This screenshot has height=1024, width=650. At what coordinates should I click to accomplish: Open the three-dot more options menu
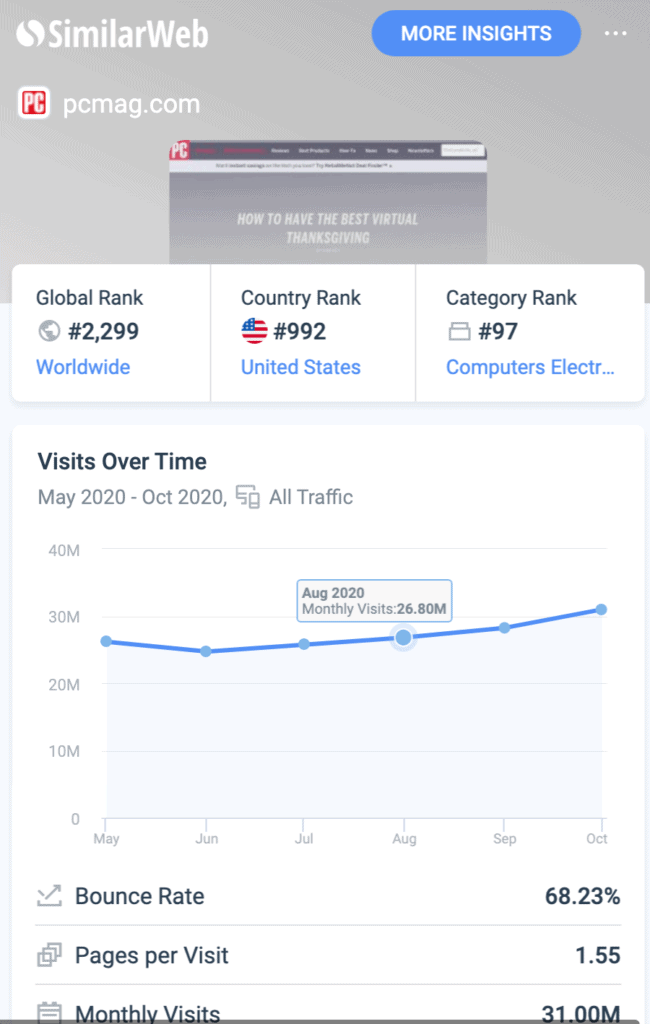click(x=616, y=34)
